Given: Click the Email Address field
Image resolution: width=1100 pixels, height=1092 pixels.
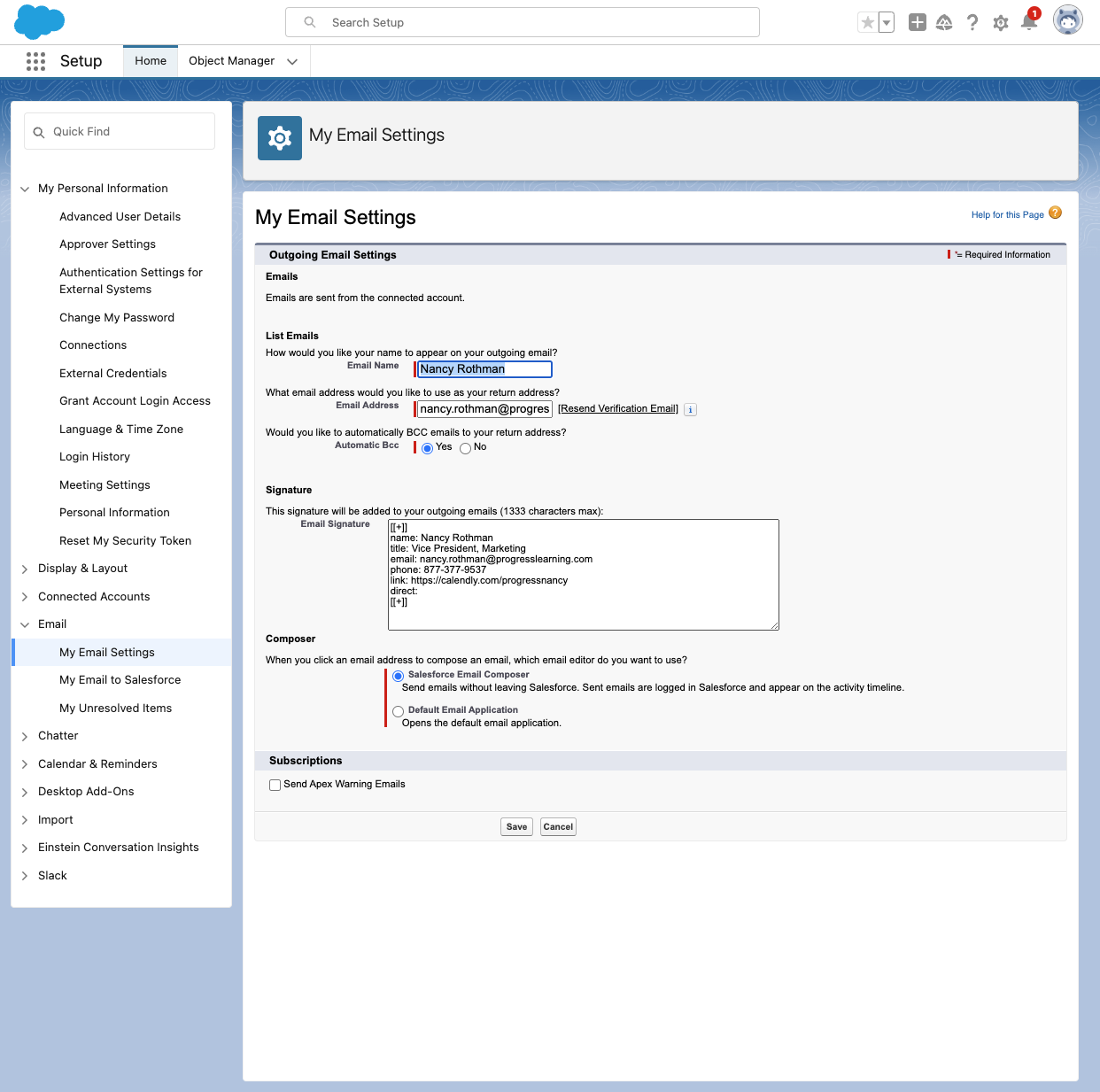Looking at the screenshot, I should tap(484, 409).
